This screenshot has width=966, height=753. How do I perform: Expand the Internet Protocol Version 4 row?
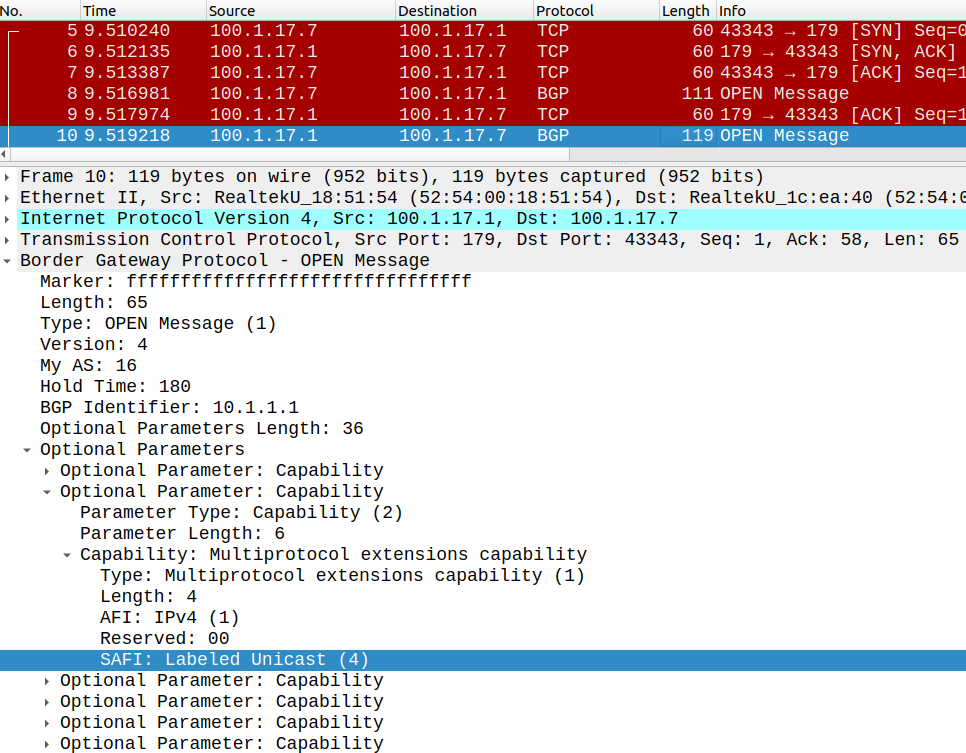coord(7,219)
